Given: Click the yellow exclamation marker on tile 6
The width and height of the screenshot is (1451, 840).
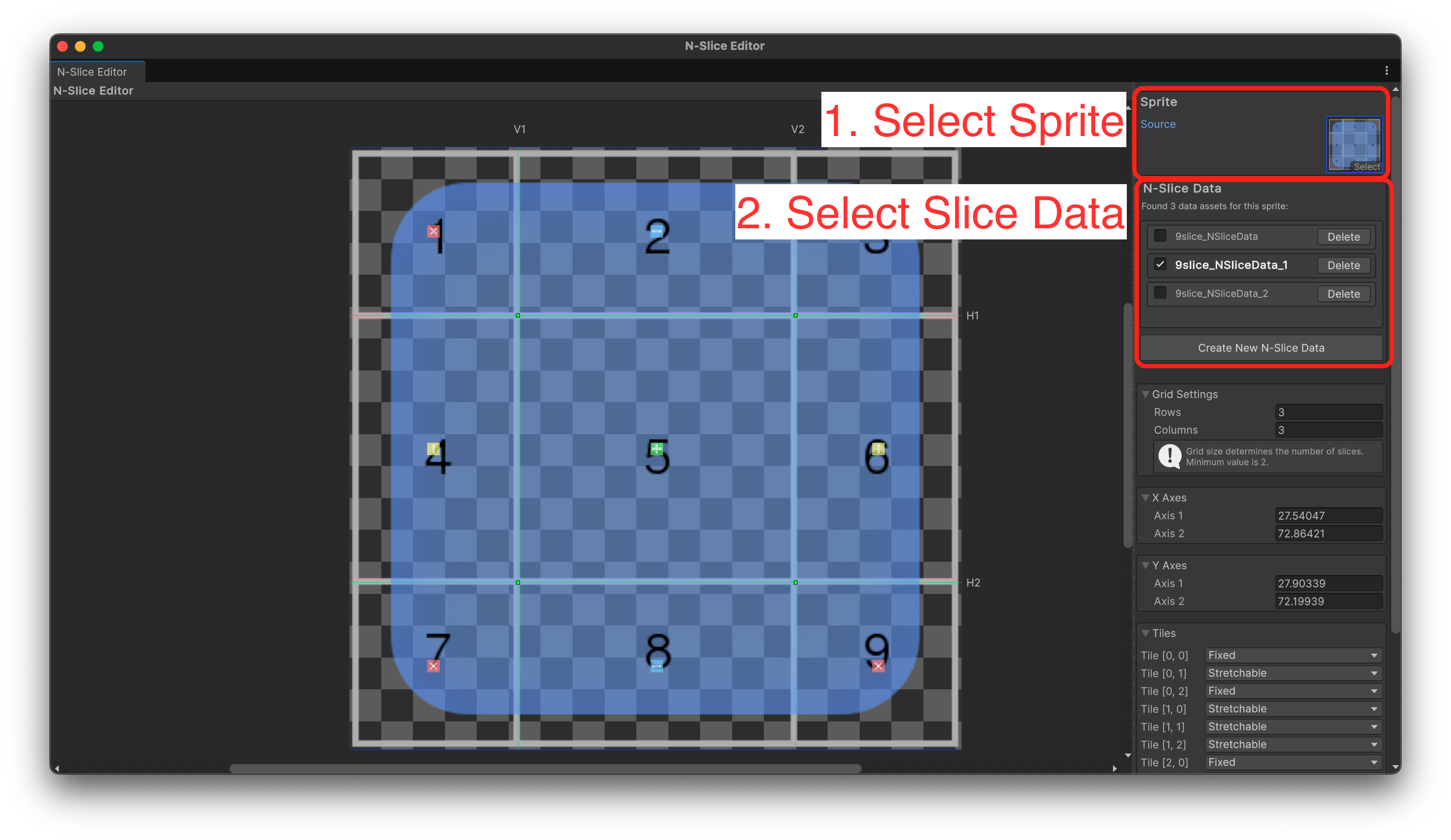Looking at the screenshot, I should pyautogui.click(x=878, y=449).
